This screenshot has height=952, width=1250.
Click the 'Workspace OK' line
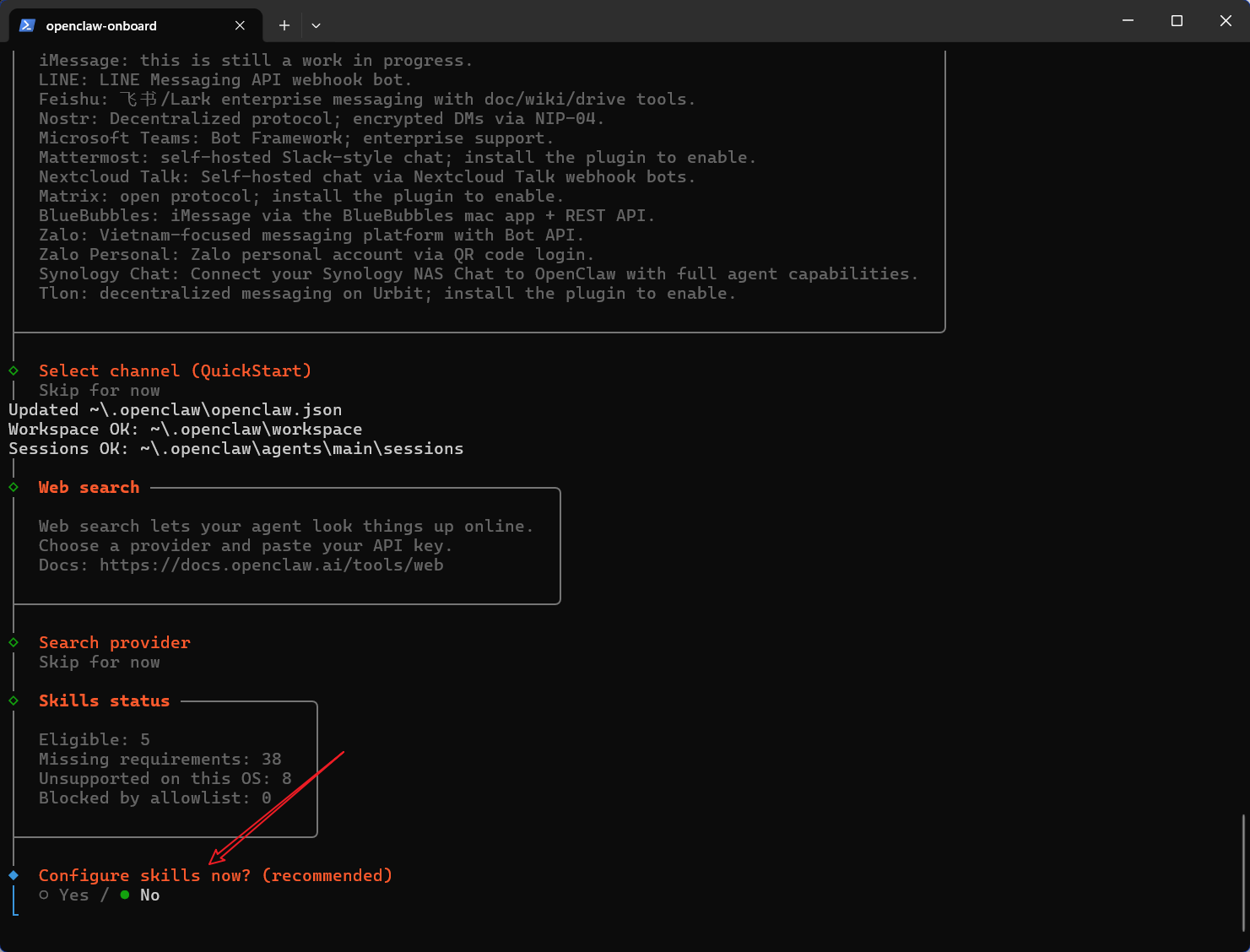click(186, 430)
